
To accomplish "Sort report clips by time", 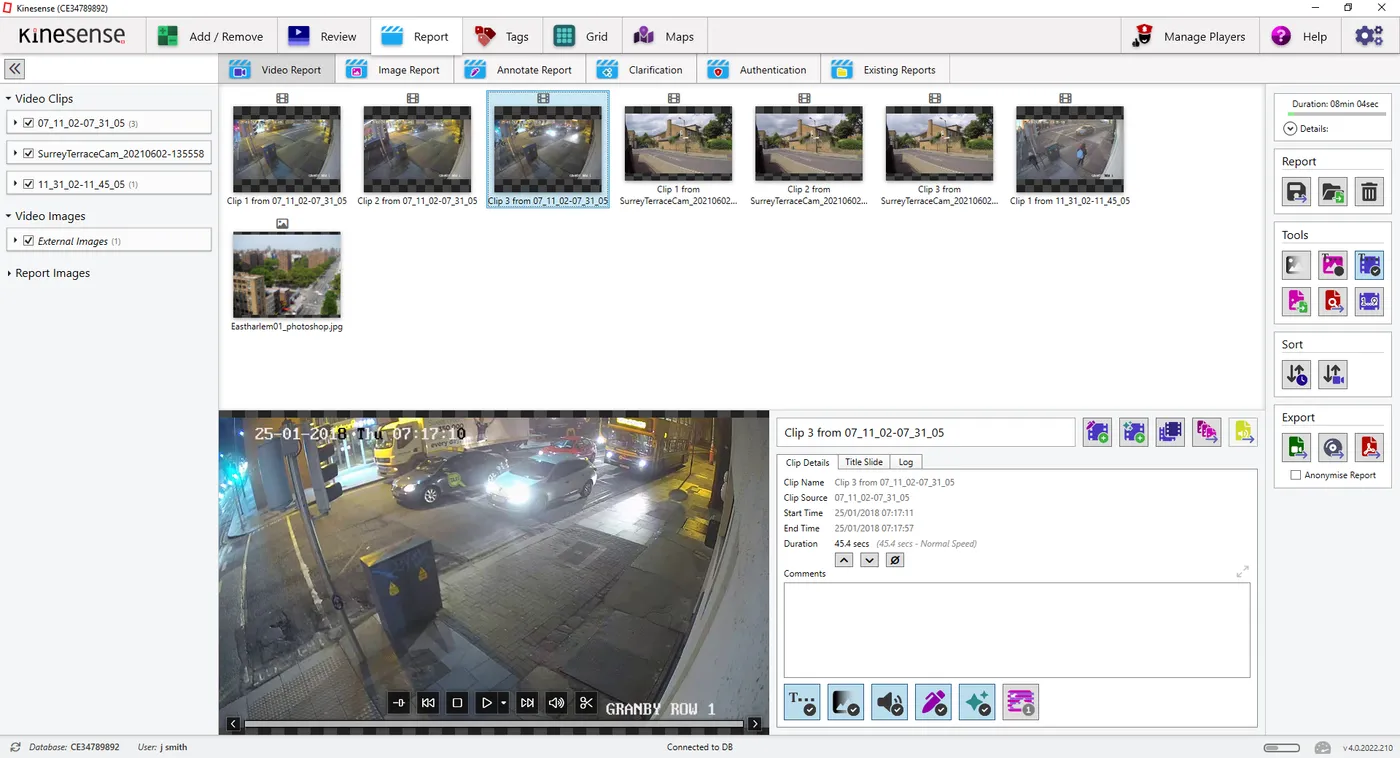I will (1297, 374).
